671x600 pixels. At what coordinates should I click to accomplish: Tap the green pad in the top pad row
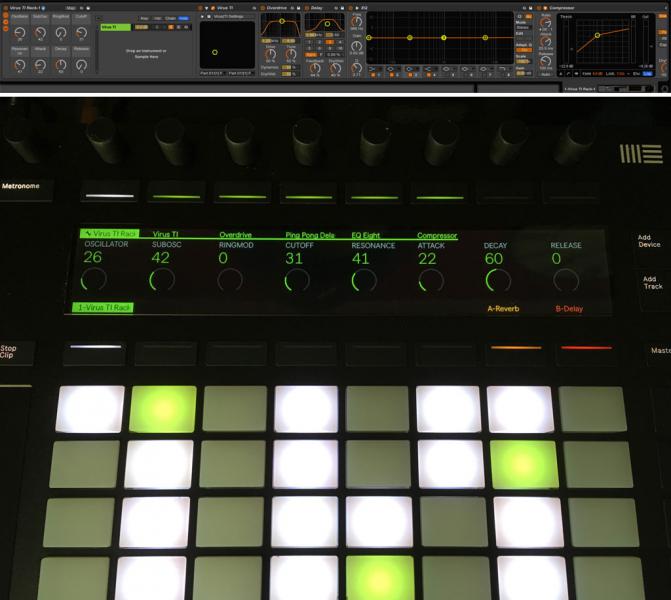163,409
